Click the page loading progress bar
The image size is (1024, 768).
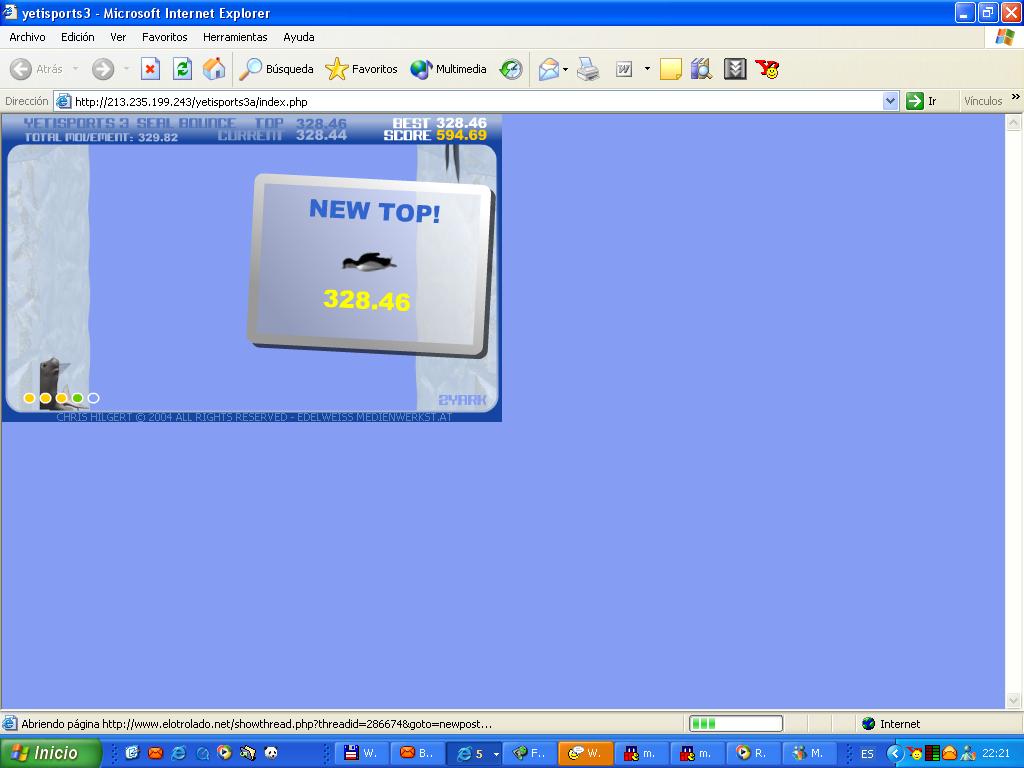pos(736,724)
